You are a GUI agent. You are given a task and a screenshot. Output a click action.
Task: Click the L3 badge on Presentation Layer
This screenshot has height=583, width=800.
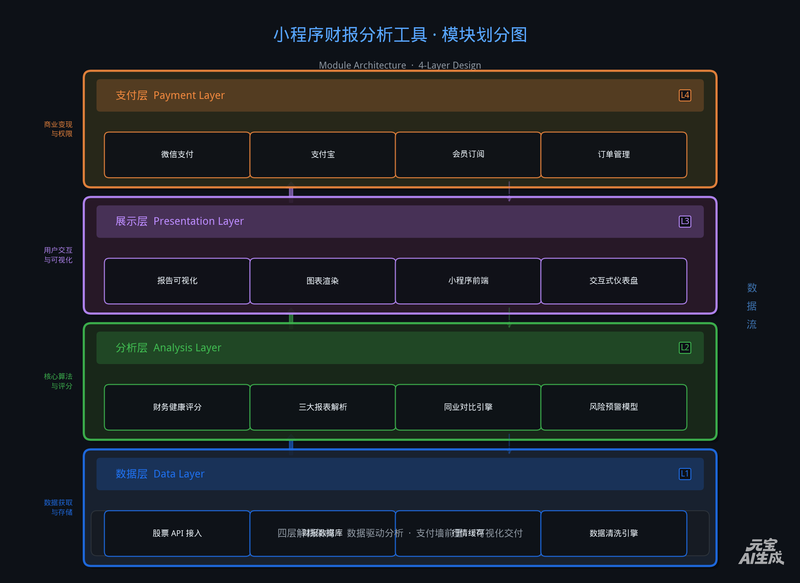pyautogui.click(x=685, y=221)
